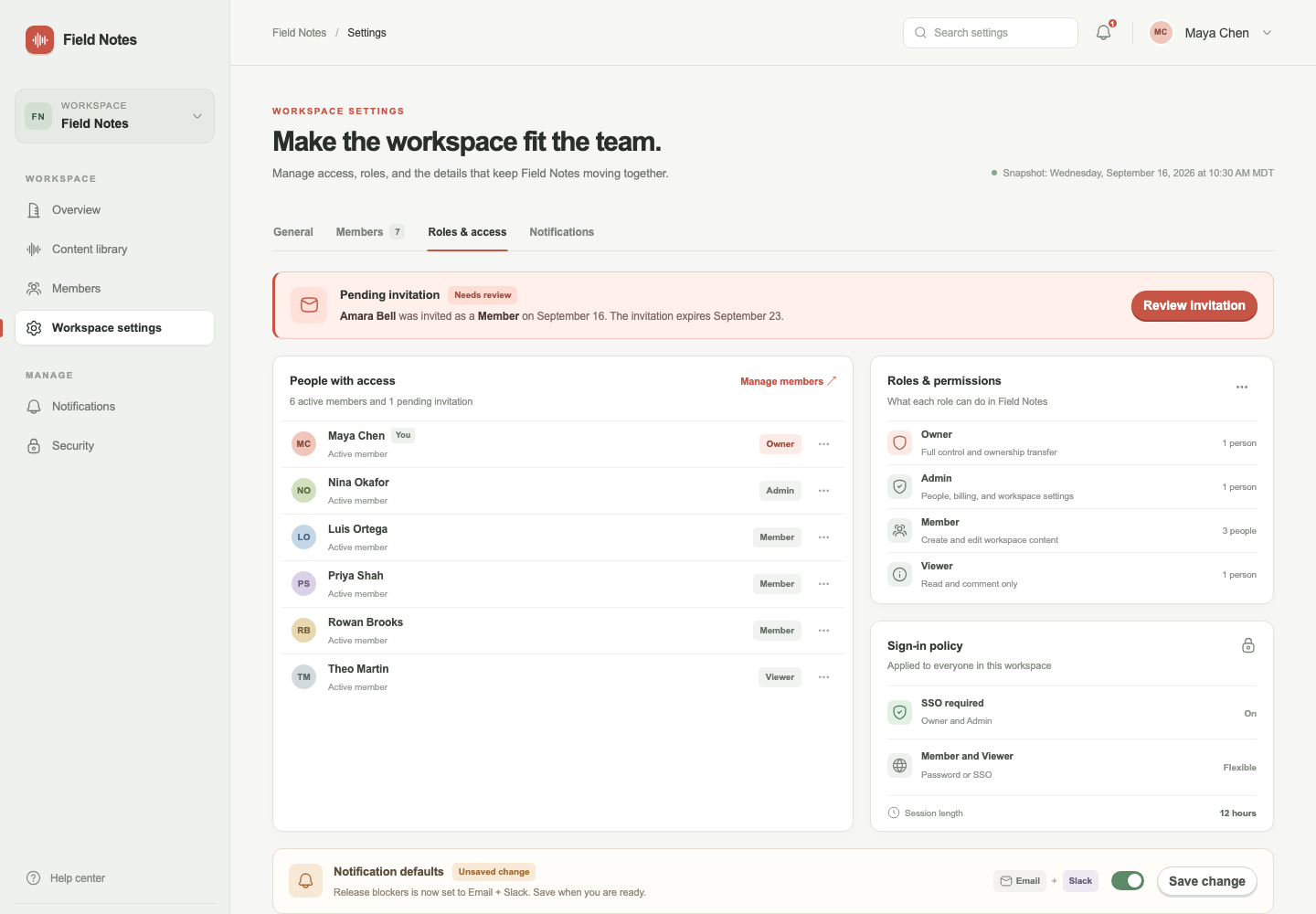Click the Sign-in policy lock icon
This screenshot has height=914, width=1316.
tap(1248, 646)
